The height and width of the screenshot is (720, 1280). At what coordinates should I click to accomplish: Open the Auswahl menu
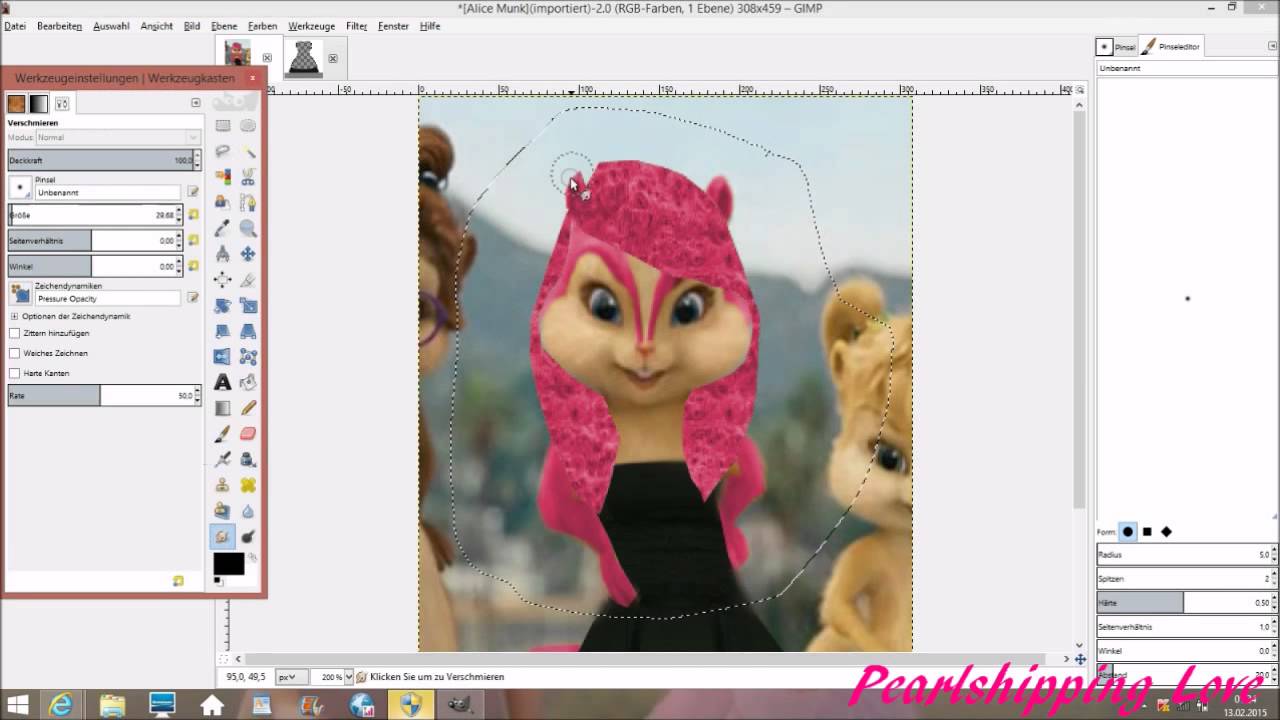(x=111, y=26)
